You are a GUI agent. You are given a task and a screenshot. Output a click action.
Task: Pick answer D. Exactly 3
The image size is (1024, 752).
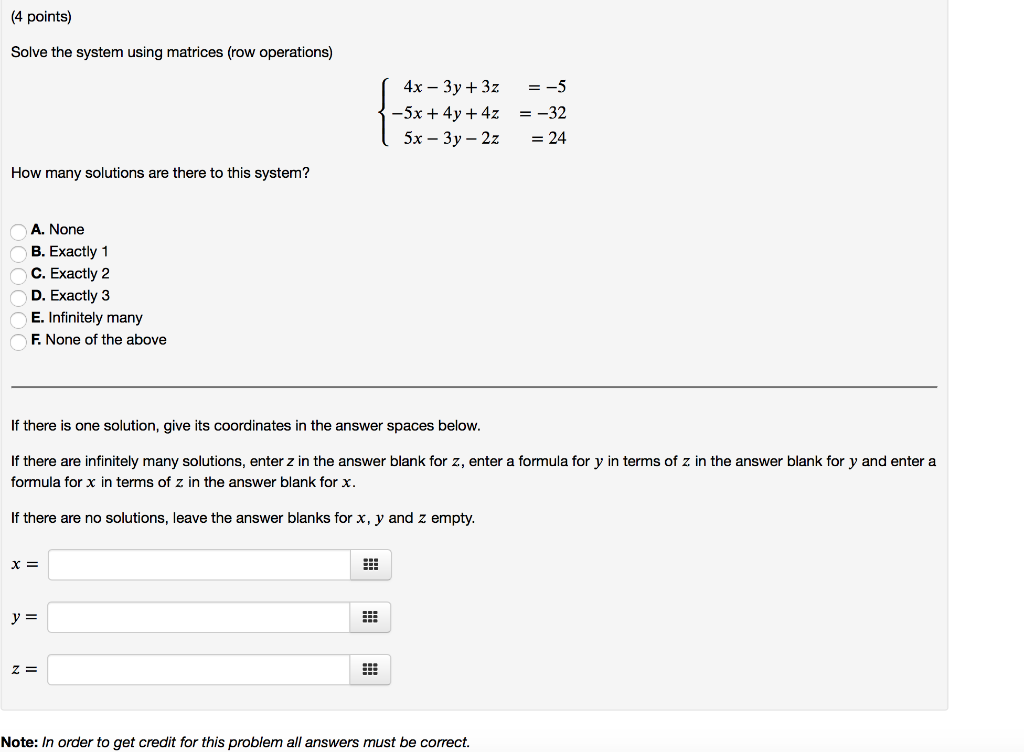coord(18,297)
